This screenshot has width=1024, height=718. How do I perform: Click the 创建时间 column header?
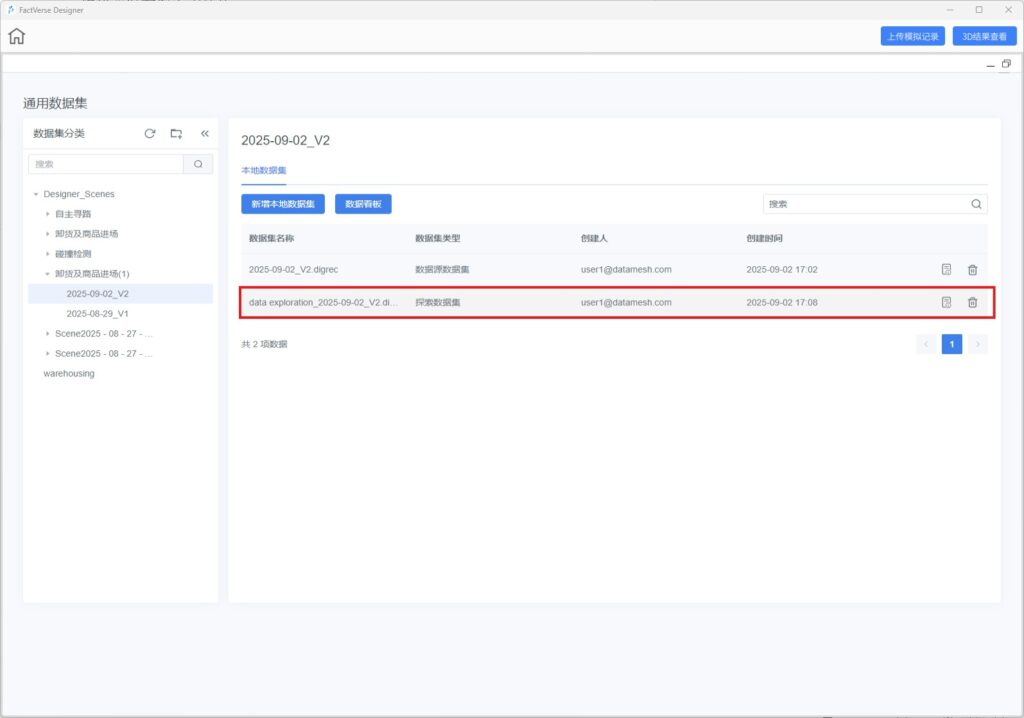764,238
